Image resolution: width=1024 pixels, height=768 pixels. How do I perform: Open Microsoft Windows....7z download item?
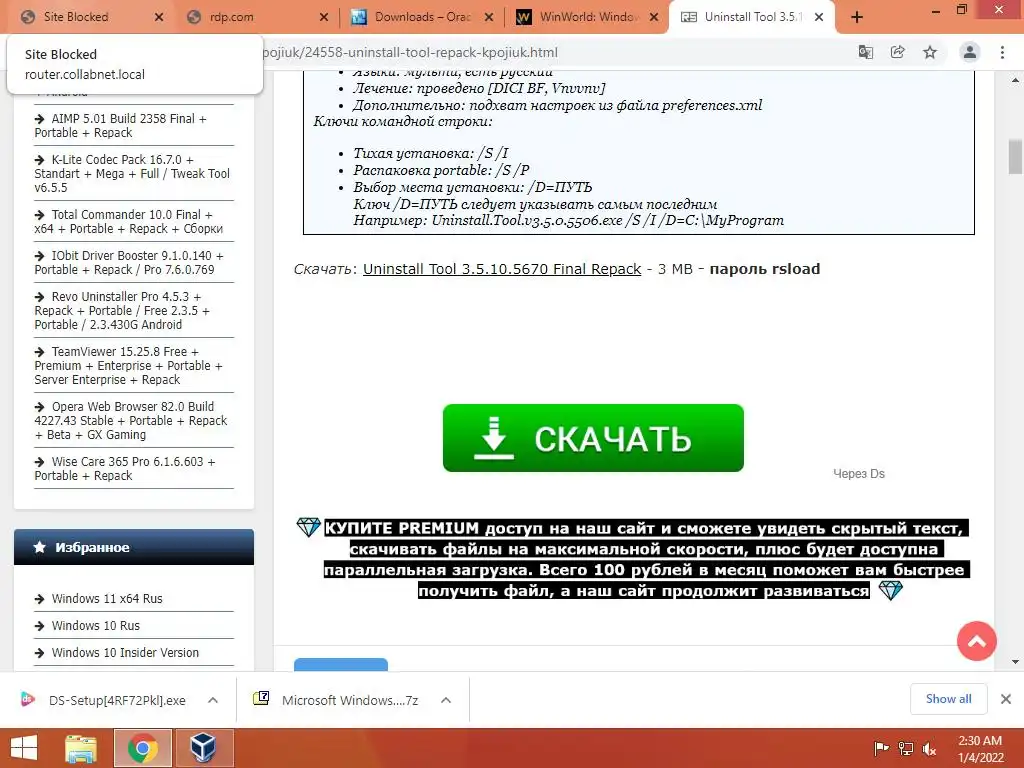click(x=338, y=700)
